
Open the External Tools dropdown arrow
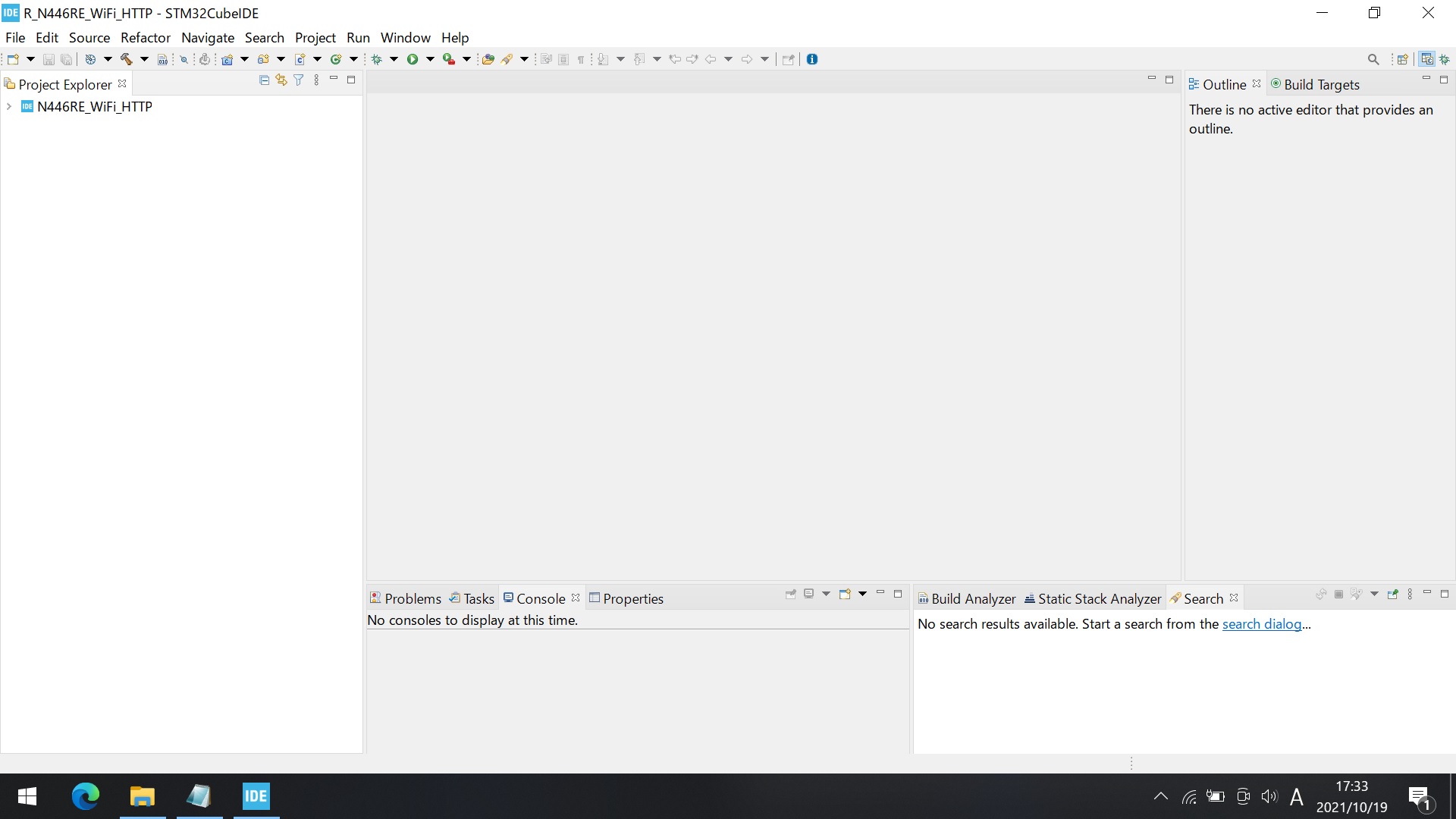pos(466,59)
